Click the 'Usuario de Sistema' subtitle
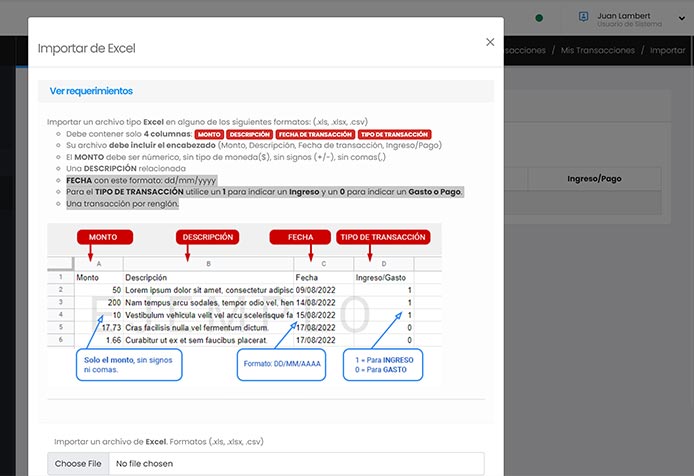Image resolution: width=694 pixels, height=476 pixels. pos(629,24)
